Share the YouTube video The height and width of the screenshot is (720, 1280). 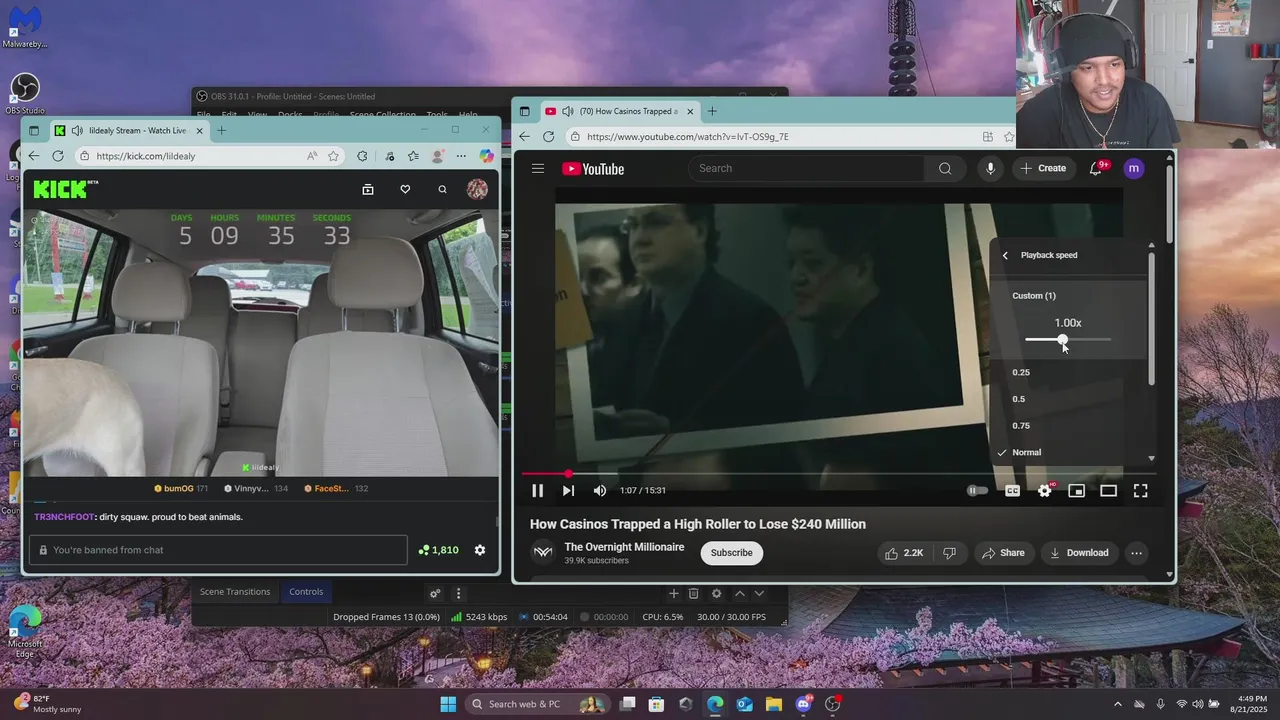click(1003, 553)
